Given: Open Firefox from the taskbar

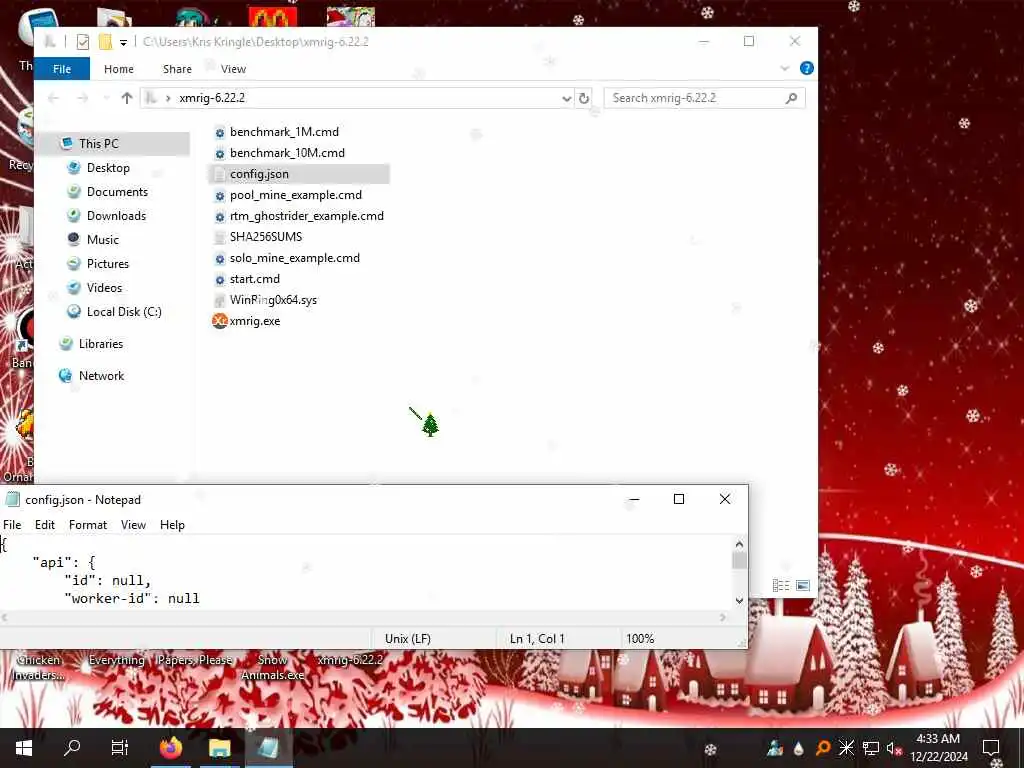Looking at the screenshot, I should (x=171, y=748).
